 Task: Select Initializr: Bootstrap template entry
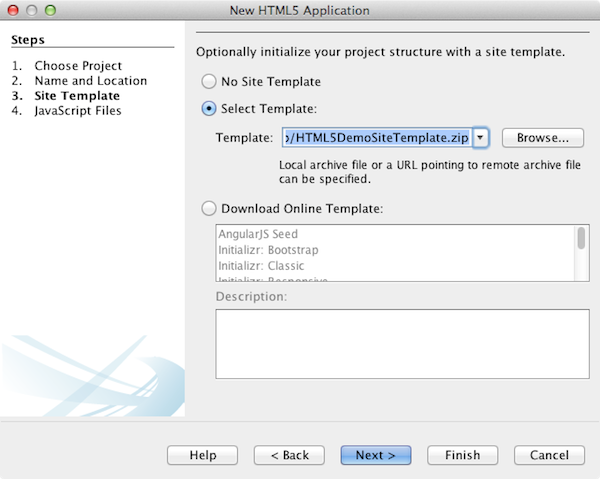(268, 250)
